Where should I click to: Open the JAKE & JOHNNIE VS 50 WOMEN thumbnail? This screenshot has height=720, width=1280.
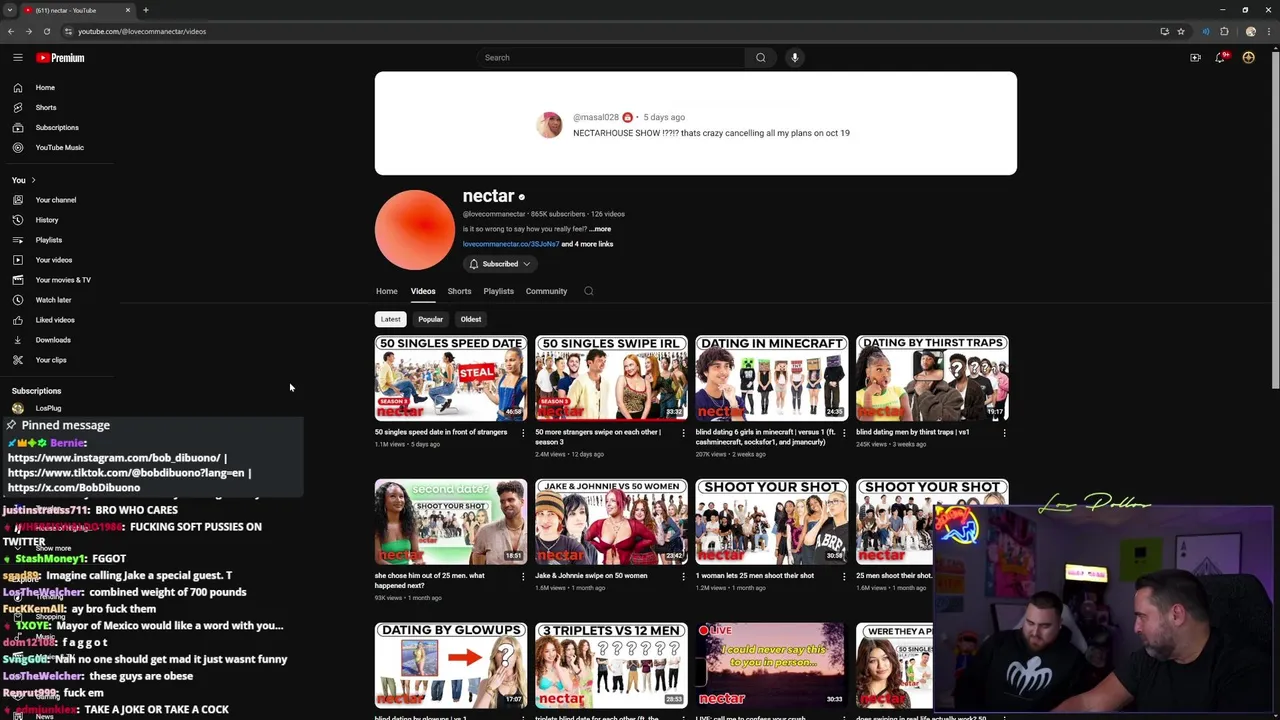pos(611,522)
